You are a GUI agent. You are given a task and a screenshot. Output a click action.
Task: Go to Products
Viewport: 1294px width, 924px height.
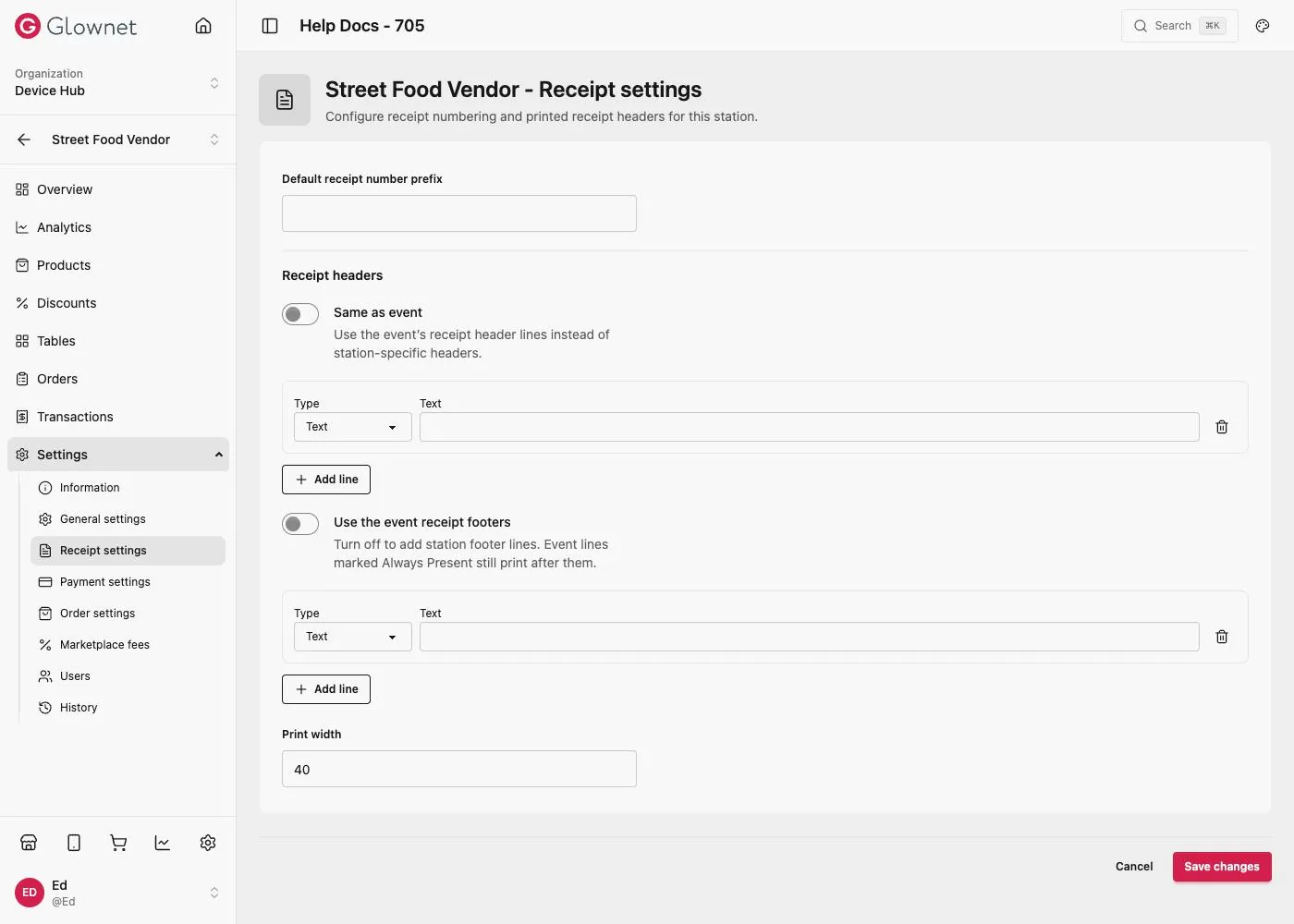(118, 265)
